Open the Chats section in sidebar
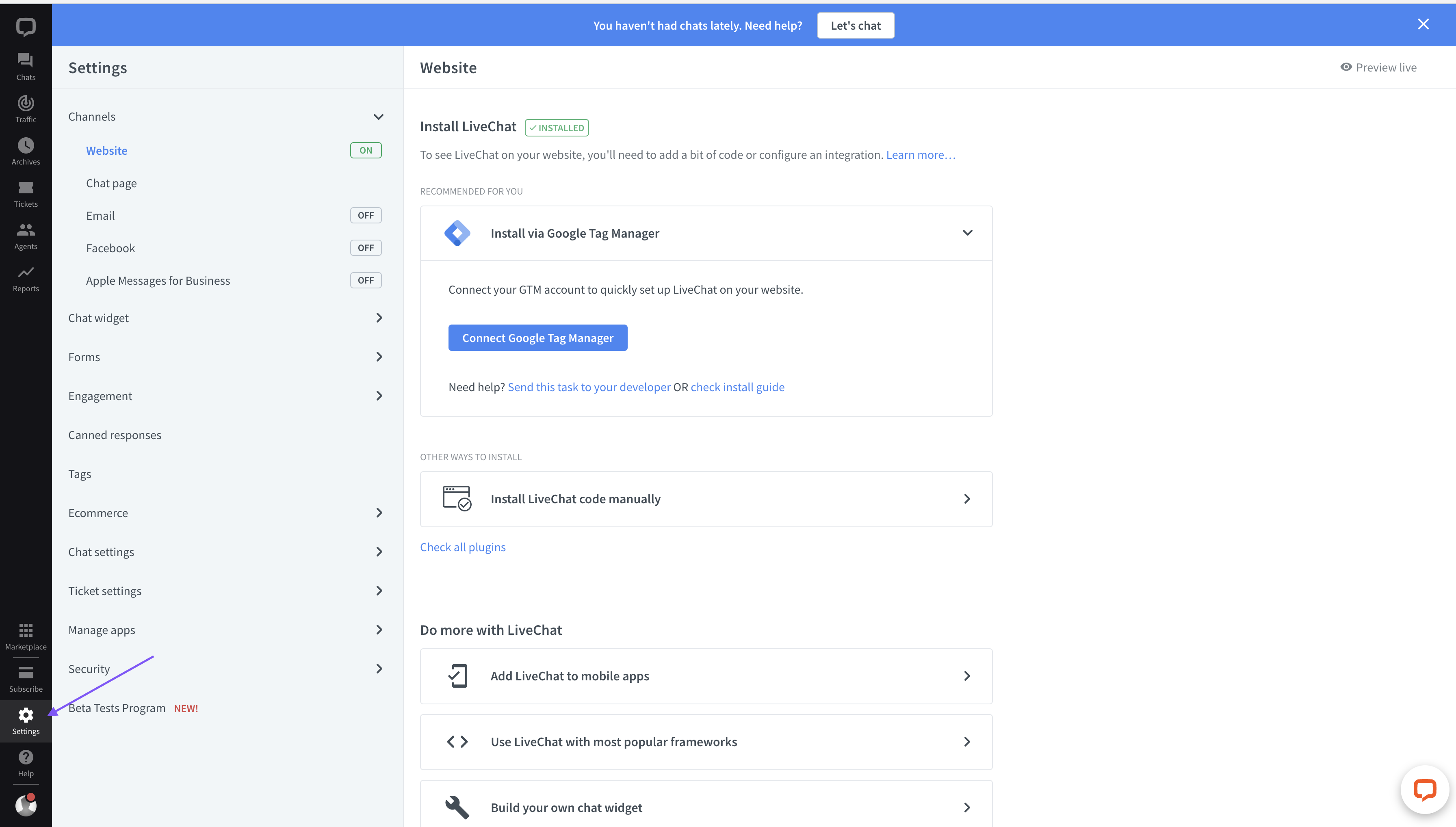The height and width of the screenshot is (827, 1456). 26,67
